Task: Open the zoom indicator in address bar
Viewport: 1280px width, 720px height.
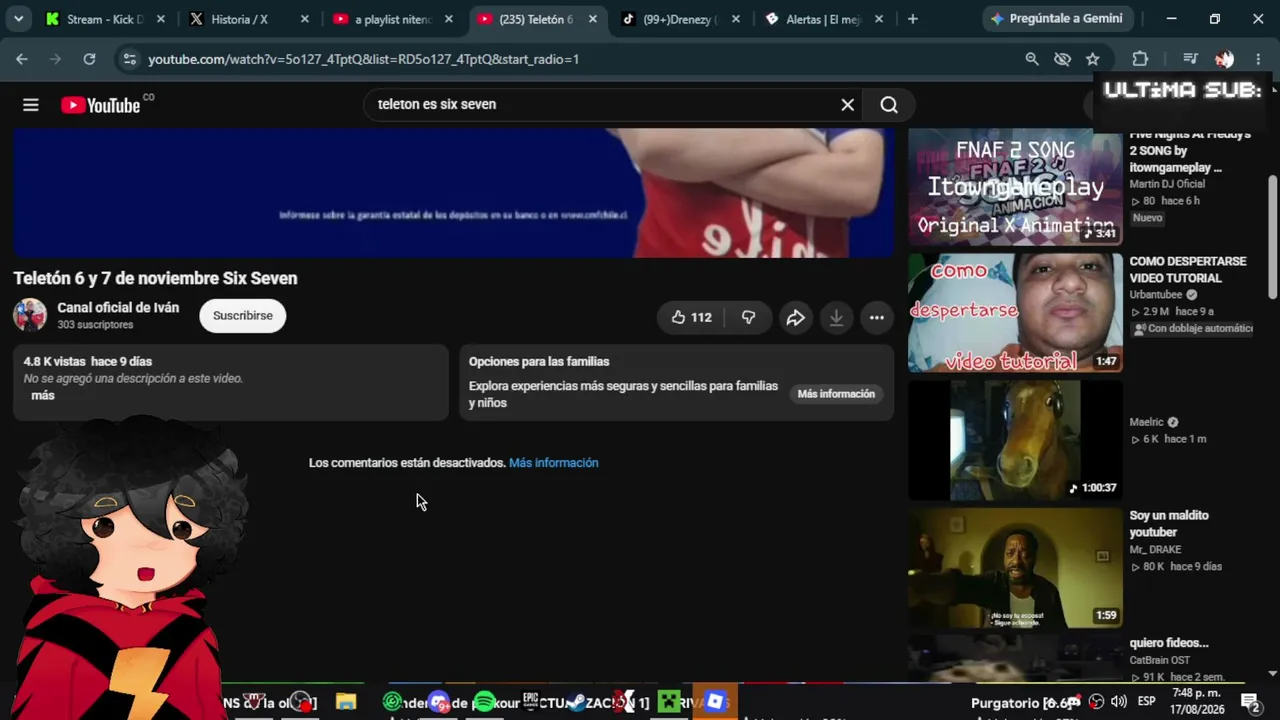Action: [x=1032, y=59]
